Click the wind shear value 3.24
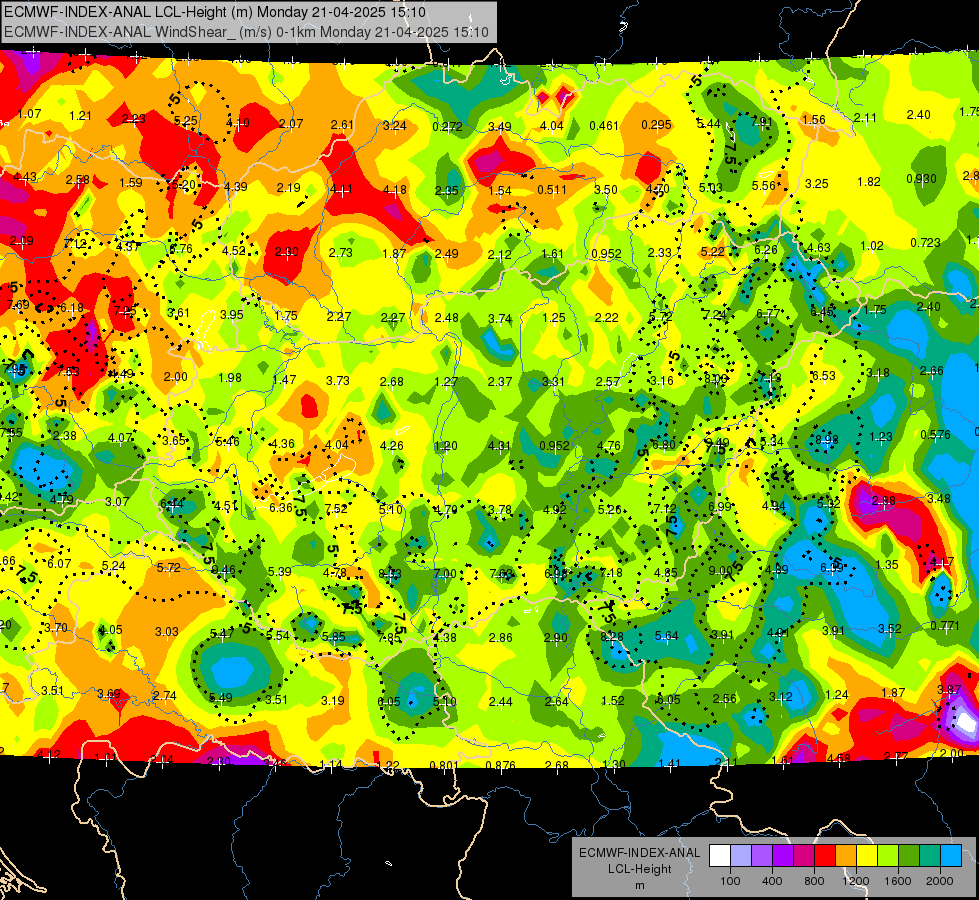The width and height of the screenshot is (979, 900). tap(395, 126)
